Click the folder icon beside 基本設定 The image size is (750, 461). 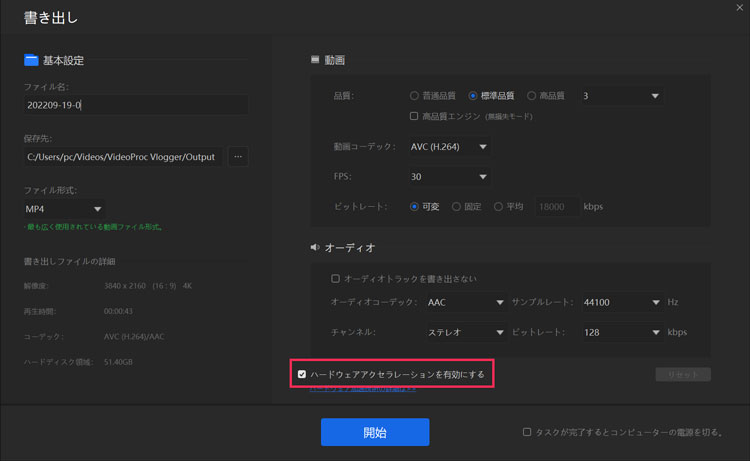[x=31, y=60]
